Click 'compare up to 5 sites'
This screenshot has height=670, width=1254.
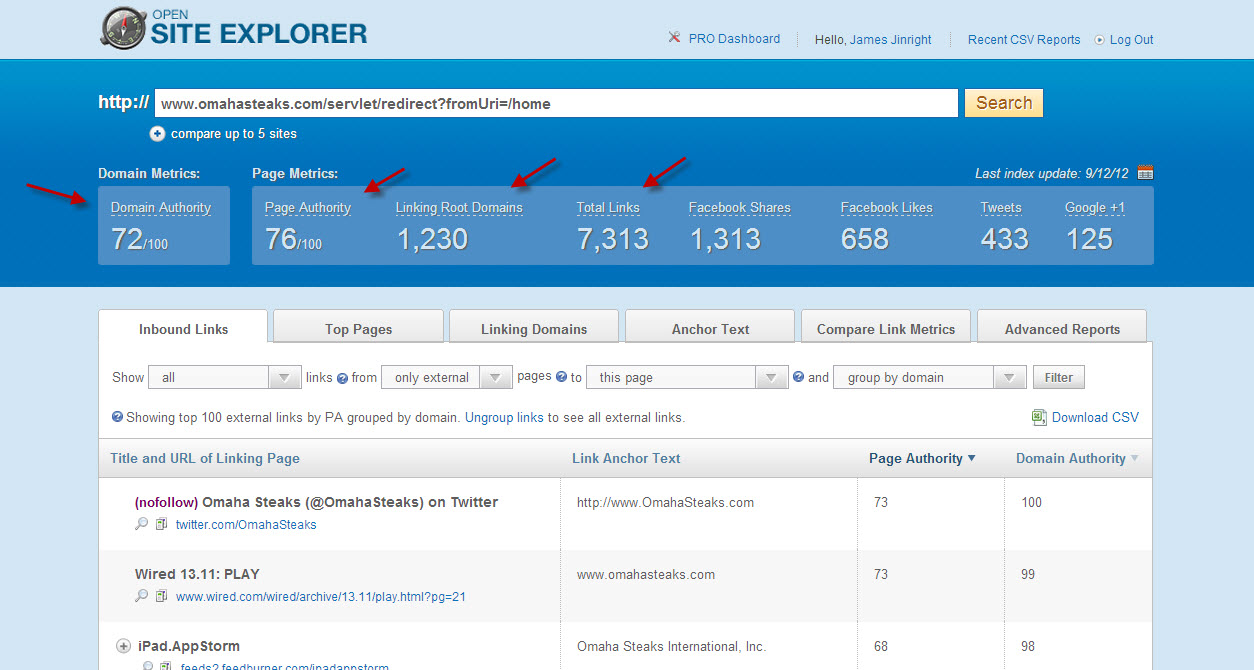coord(234,133)
